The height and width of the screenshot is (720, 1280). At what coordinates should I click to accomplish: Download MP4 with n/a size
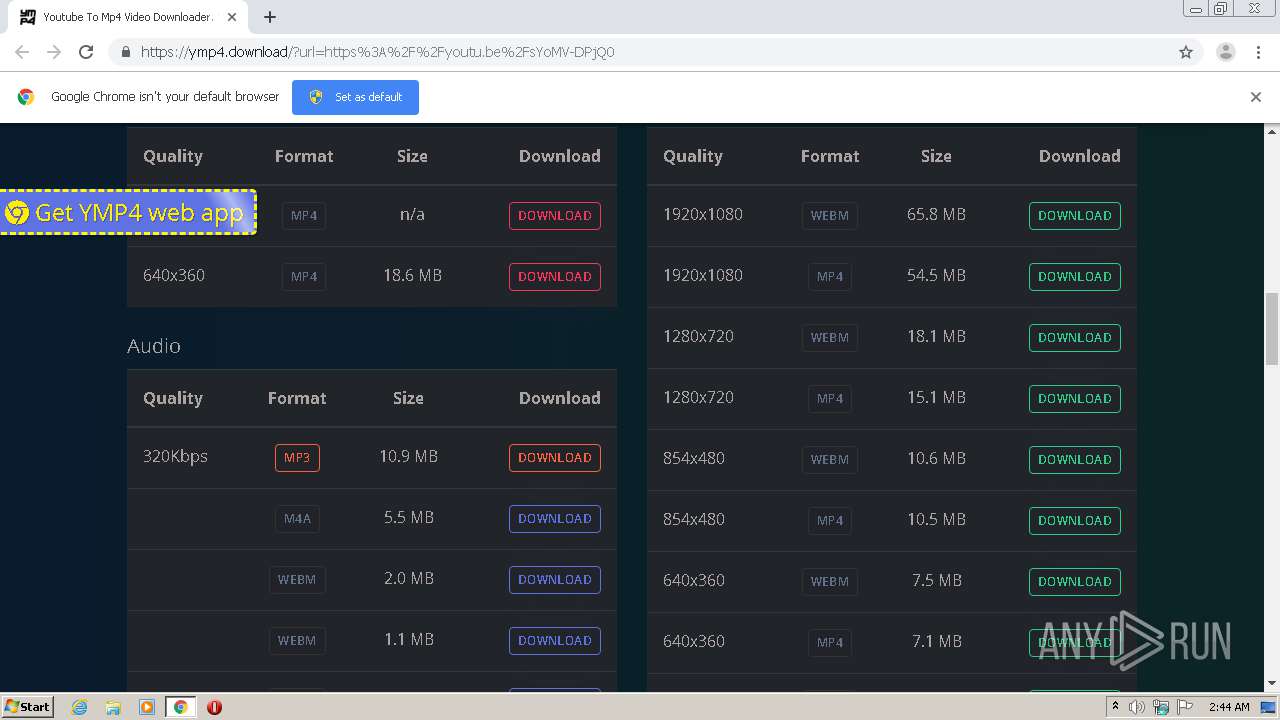(x=555, y=216)
